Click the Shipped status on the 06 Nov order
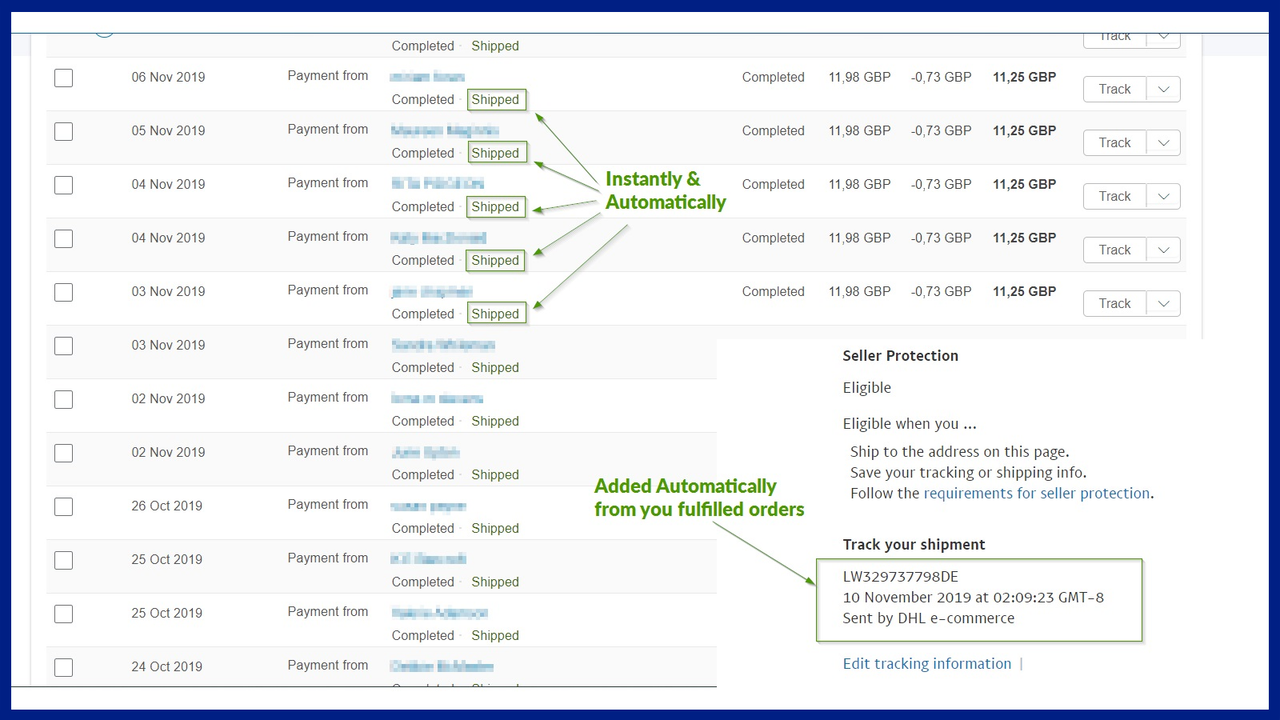Viewport: 1280px width, 720px height. click(496, 99)
